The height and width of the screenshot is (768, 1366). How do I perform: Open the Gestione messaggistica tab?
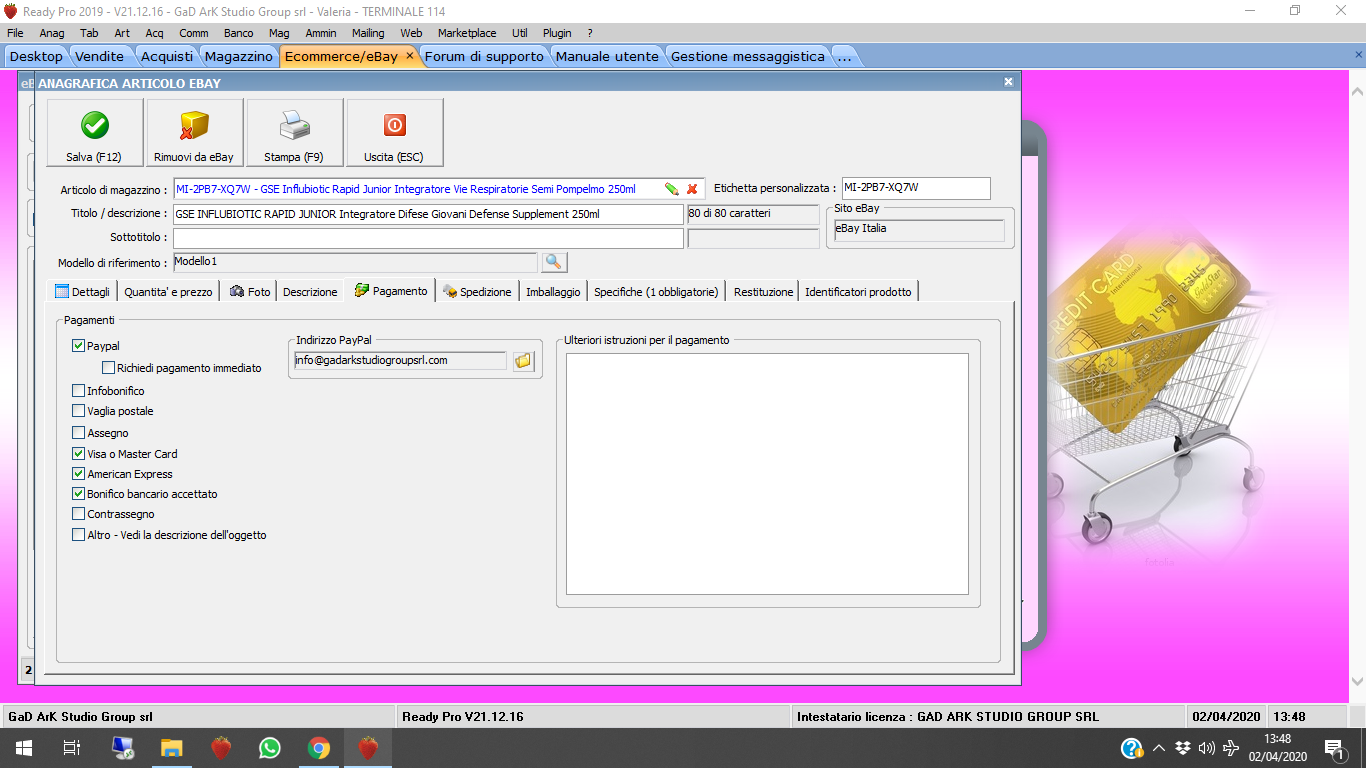(x=748, y=56)
